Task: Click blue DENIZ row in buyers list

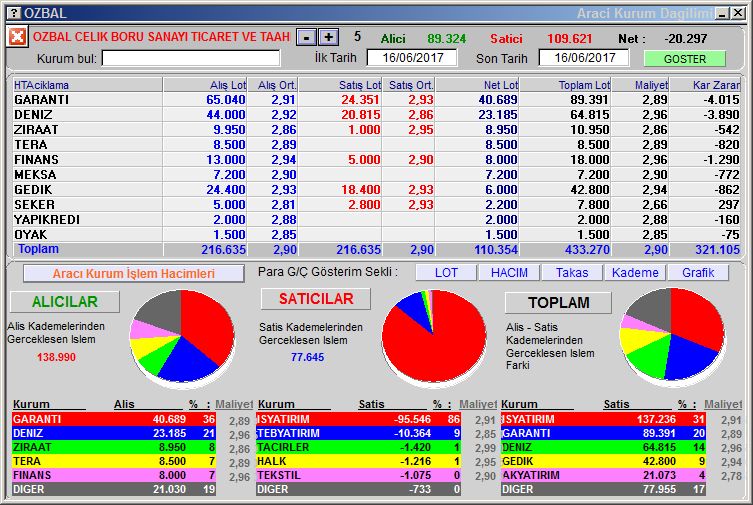Action: pyautogui.click(x=114, y=433)
